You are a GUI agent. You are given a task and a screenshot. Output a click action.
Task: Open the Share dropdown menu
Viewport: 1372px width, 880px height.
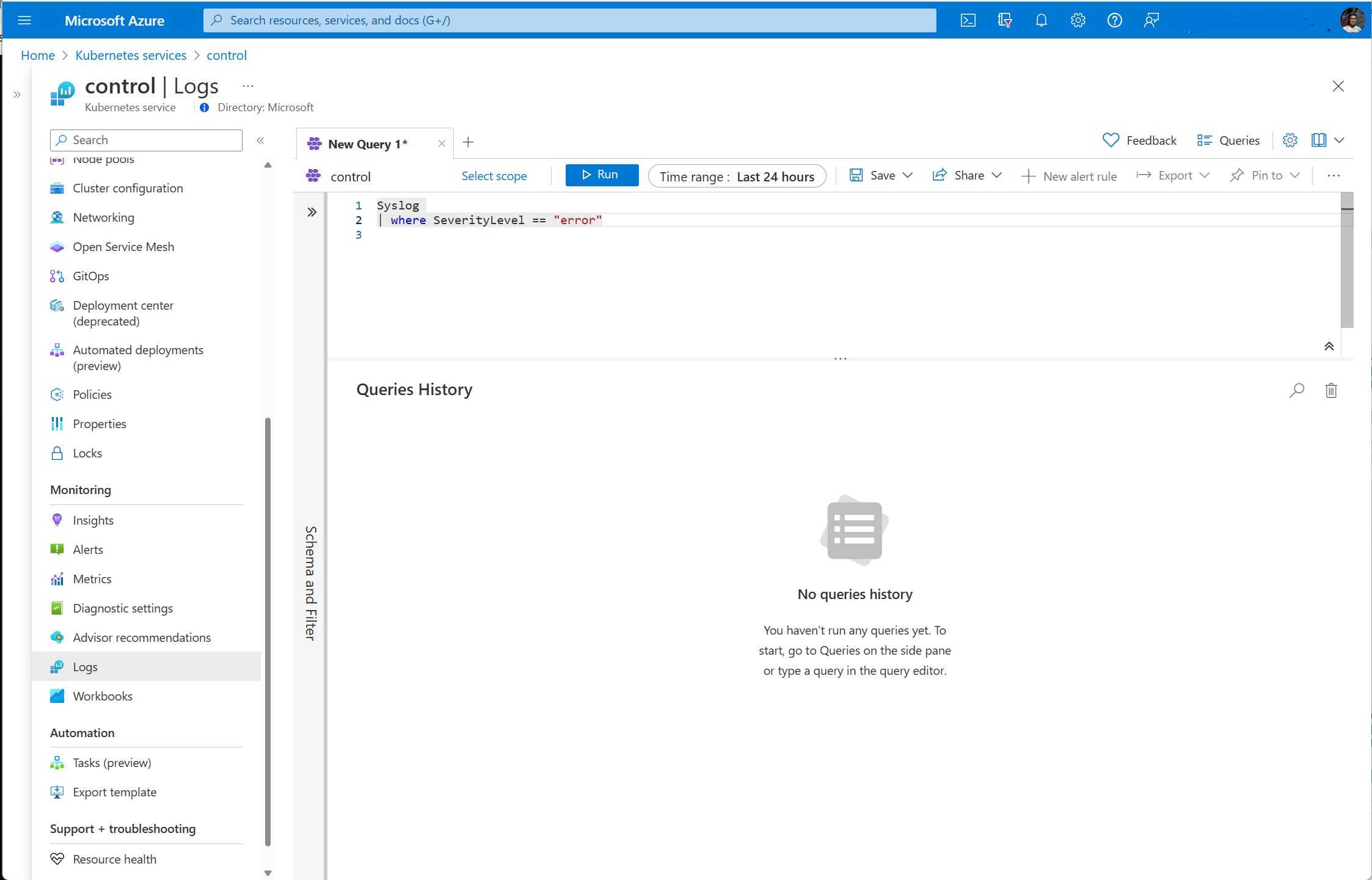[997, 176]
